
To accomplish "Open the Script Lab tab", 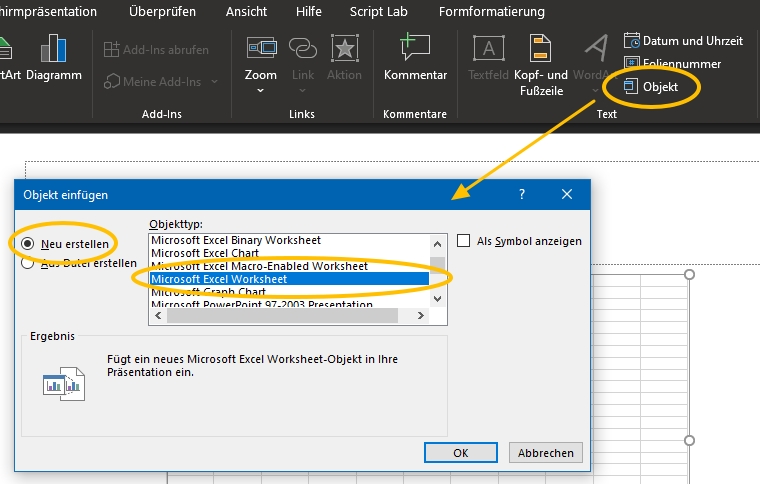I will 379,12.
